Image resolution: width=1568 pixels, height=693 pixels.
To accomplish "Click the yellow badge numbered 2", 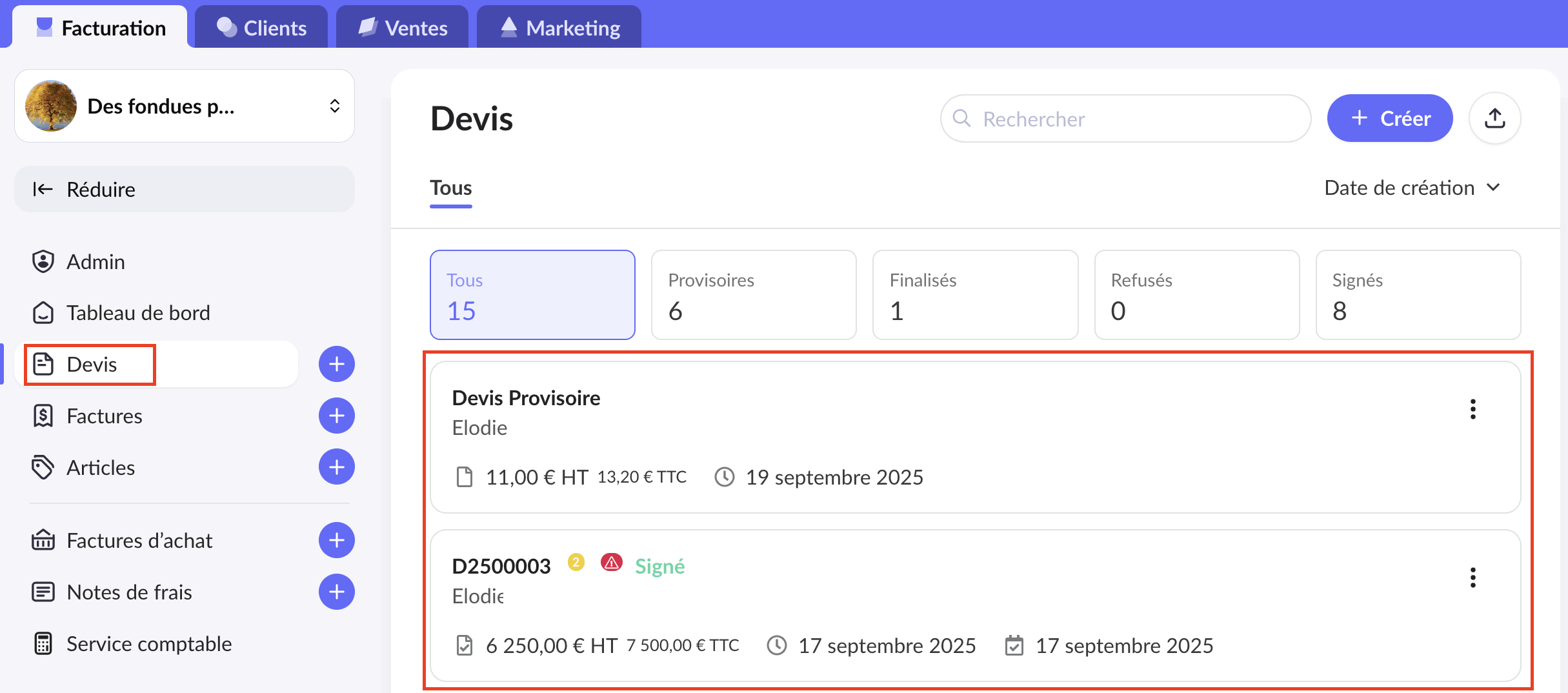I will (576, 563).
